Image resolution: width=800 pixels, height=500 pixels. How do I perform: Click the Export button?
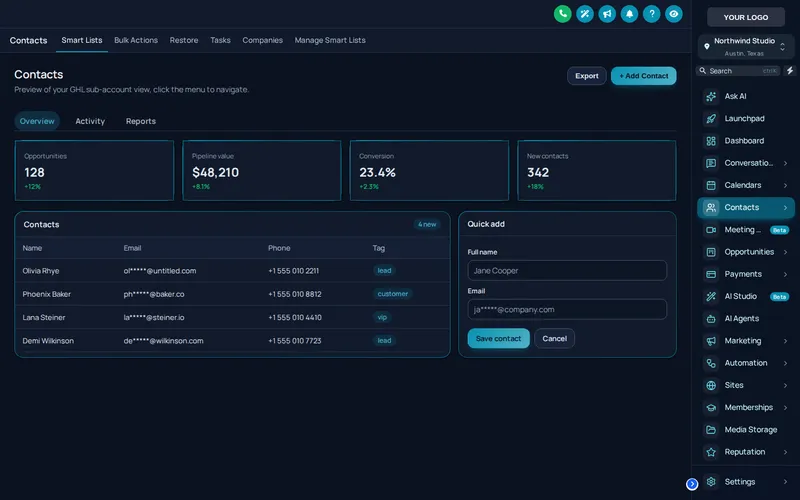(x=587, y=76)
